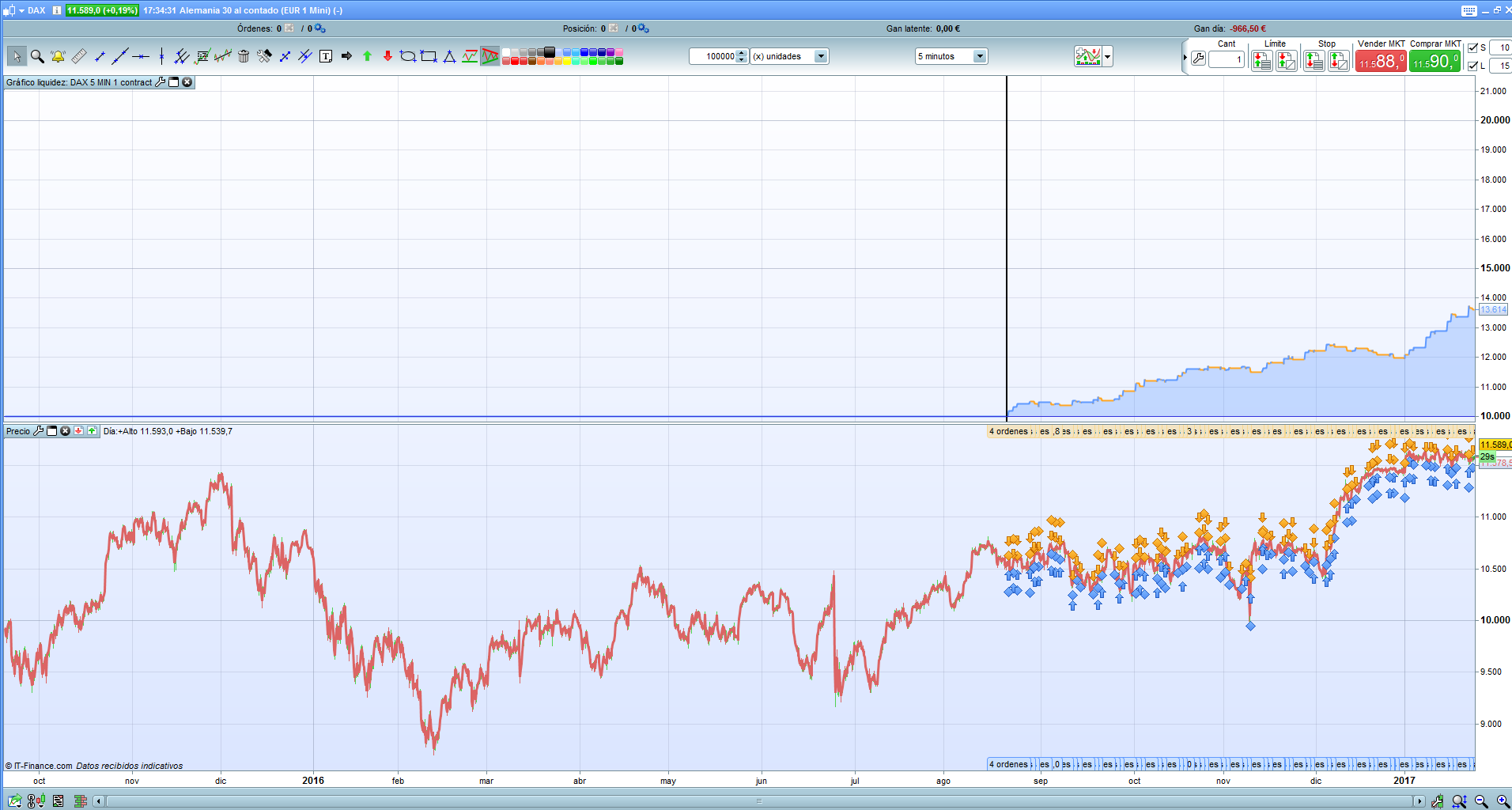The image size is (1512, 810).
Task: Open the DAX title dropdown arrow
Action: tap(21, 10)
